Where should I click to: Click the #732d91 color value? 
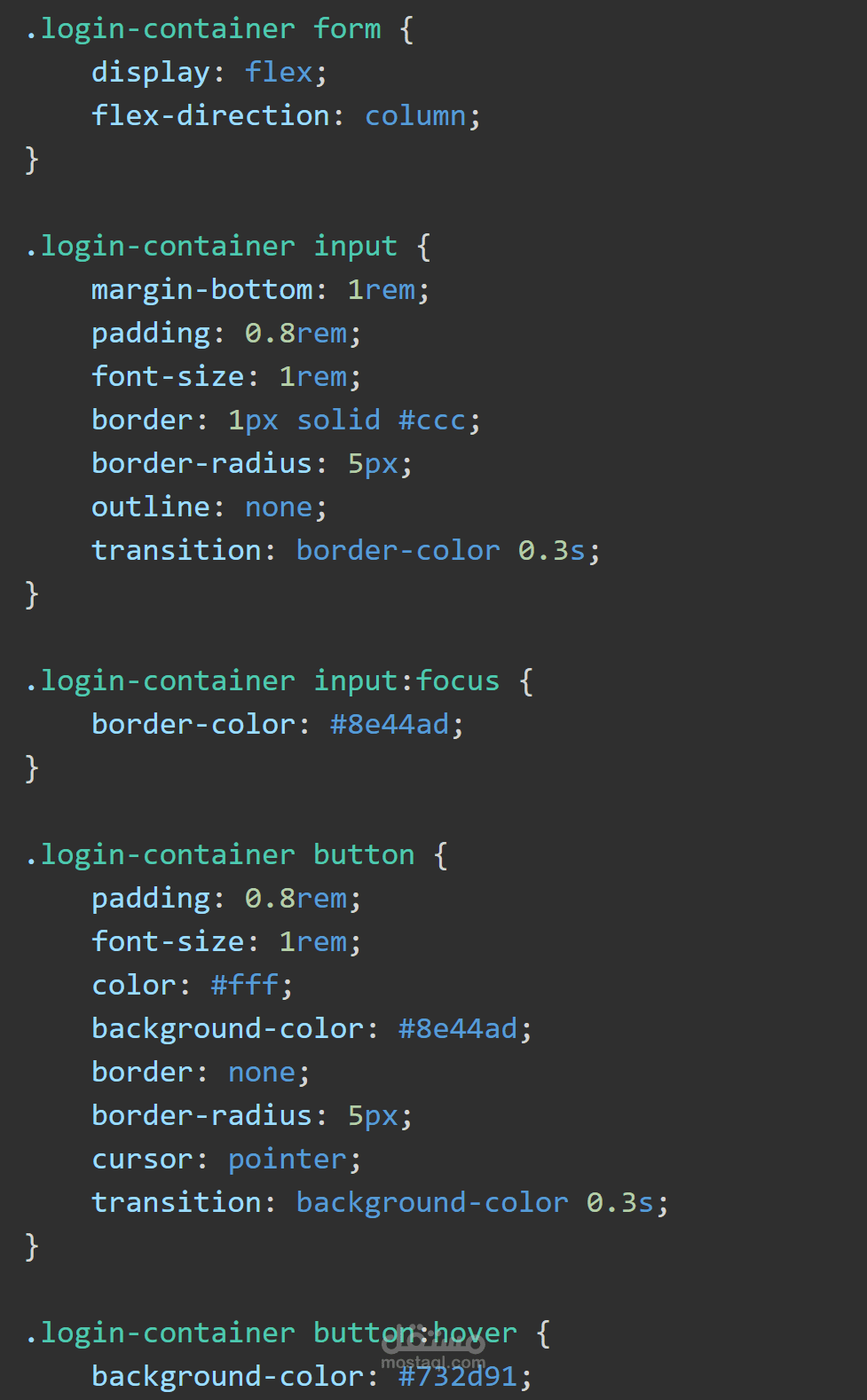click(x=458, y=1377)
